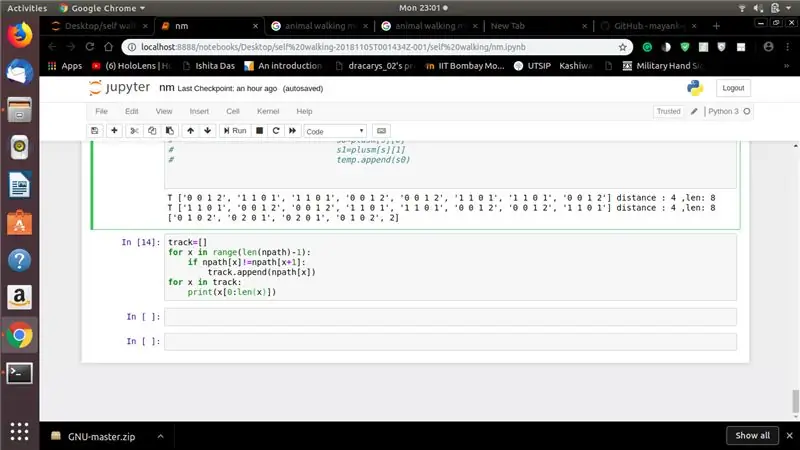Viewport: 800px width, 450px height.
Task: Open the File menu
Action: [x=102, y=111]
